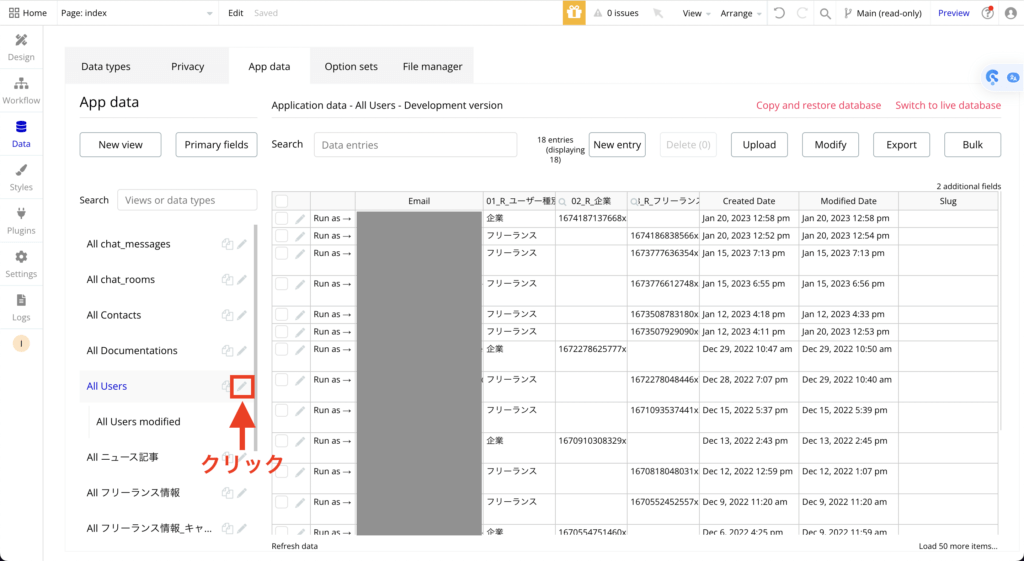
Task: Click the New view button
Action: tap(120, 145)
